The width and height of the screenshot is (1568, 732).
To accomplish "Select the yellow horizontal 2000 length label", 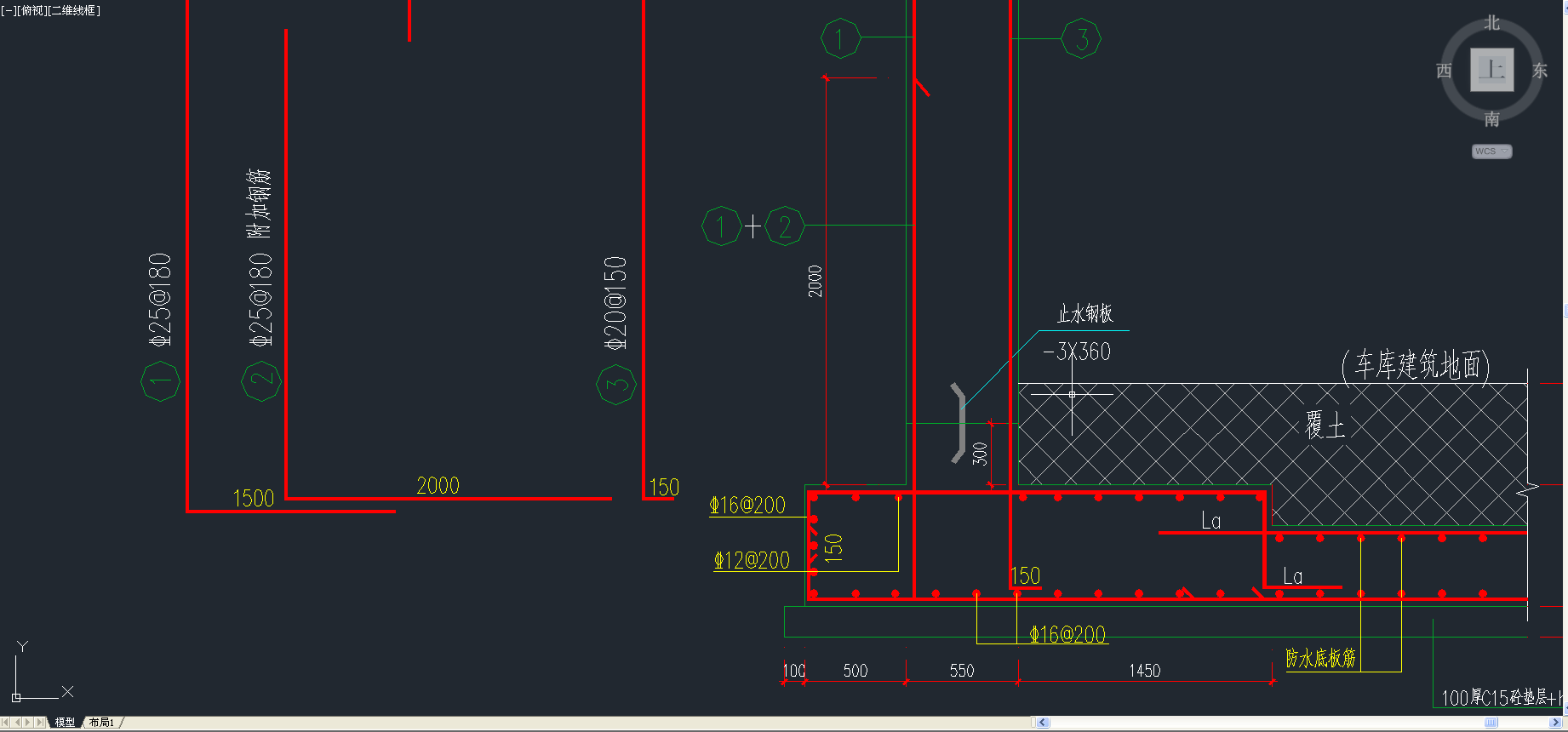I will tap(438, 486).
